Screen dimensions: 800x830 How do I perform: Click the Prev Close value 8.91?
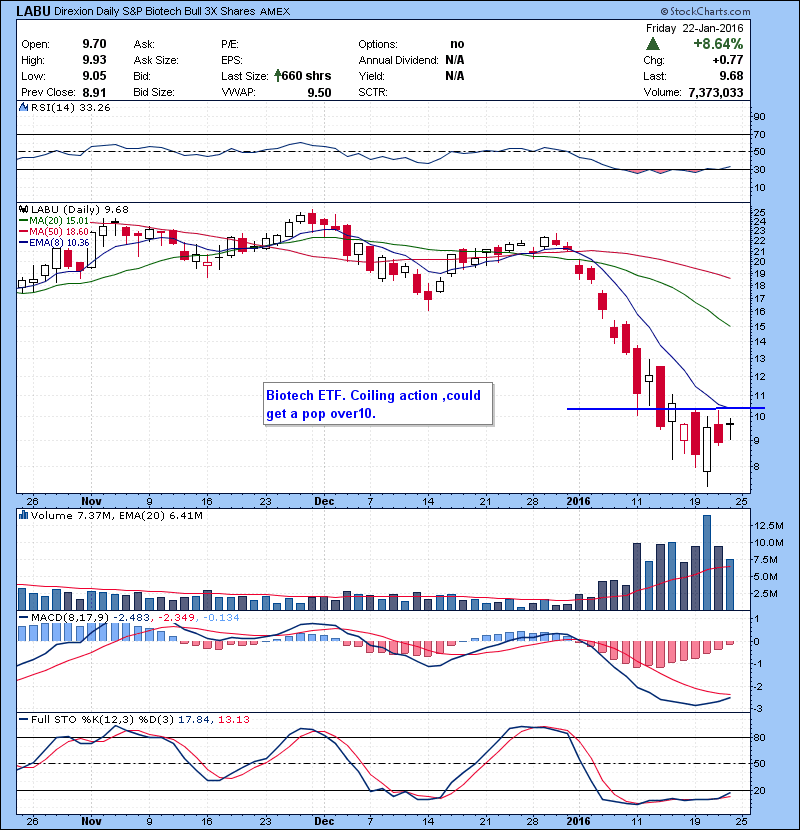tap(94, 93)
